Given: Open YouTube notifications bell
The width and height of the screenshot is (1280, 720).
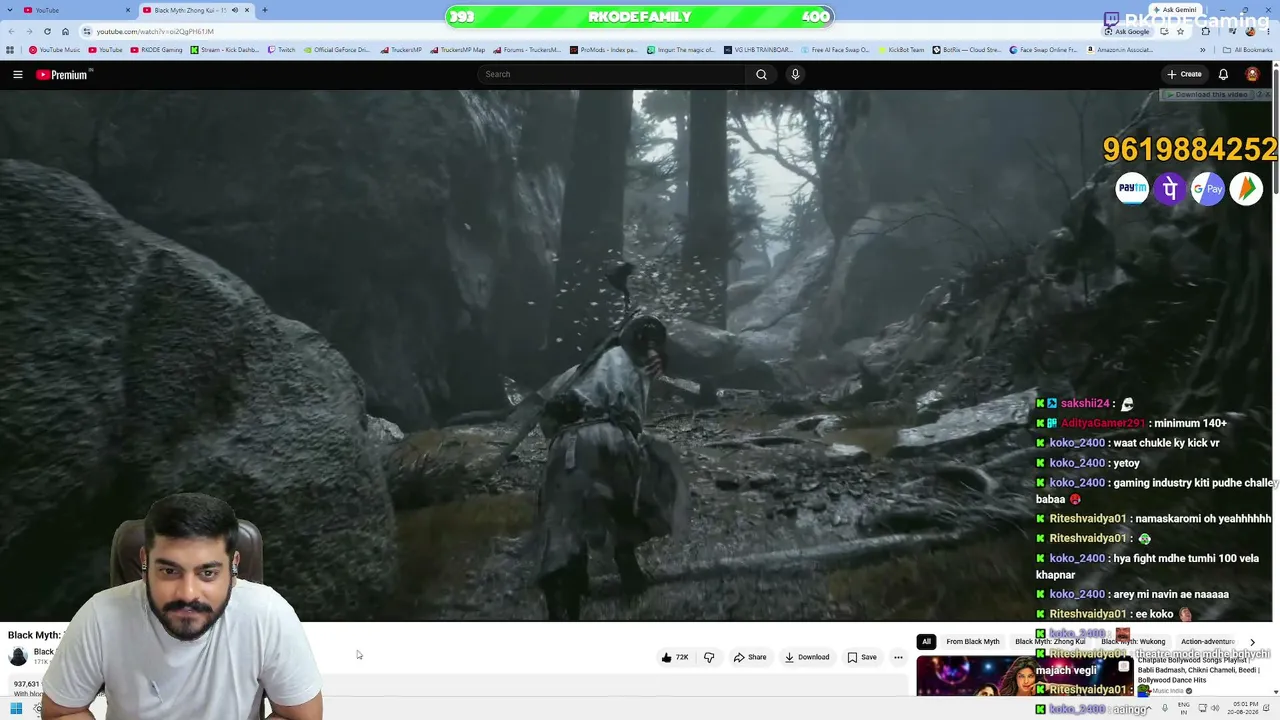Looking at the screenshot, I should click(x=1223, y=74).
